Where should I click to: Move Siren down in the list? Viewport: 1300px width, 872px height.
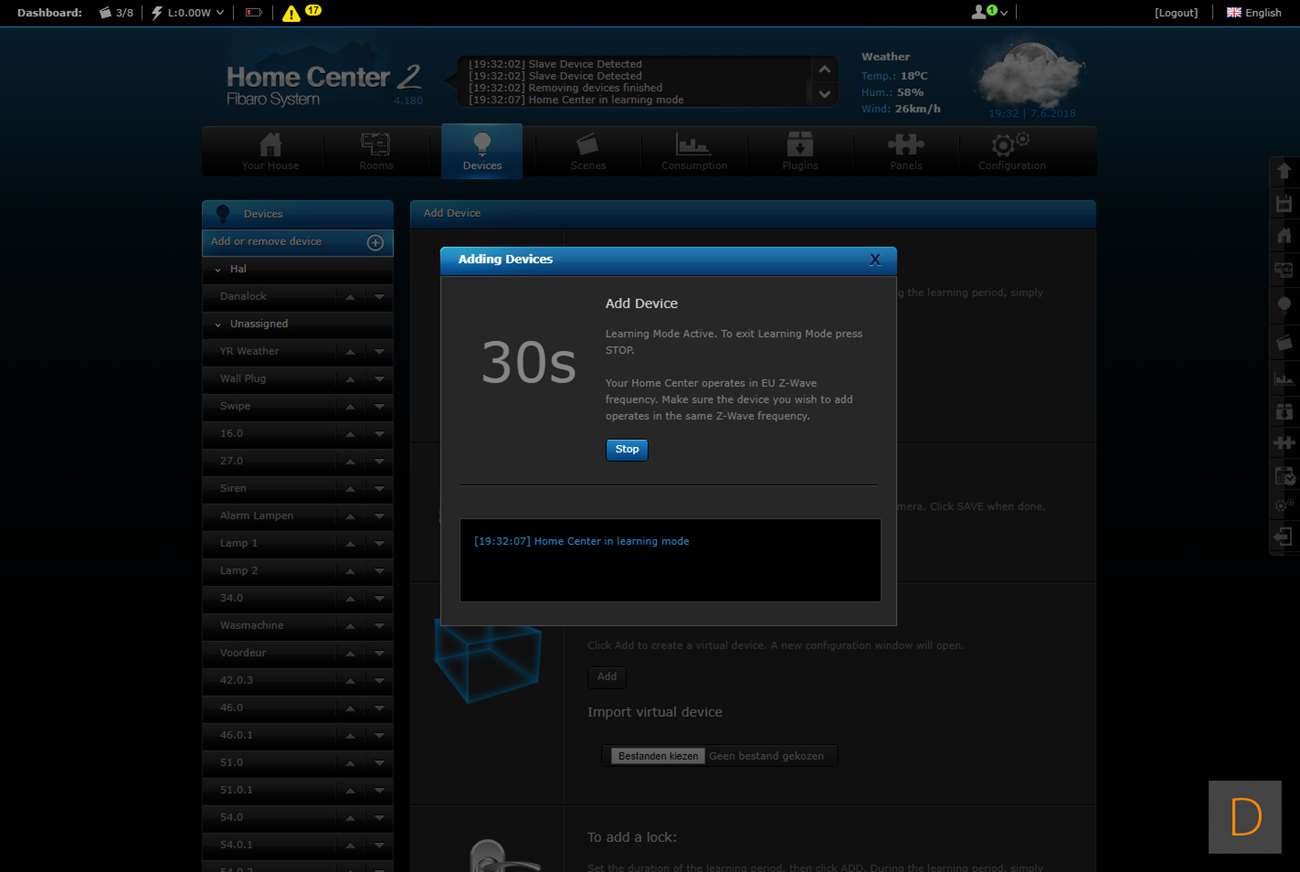(x=379, y=489)
